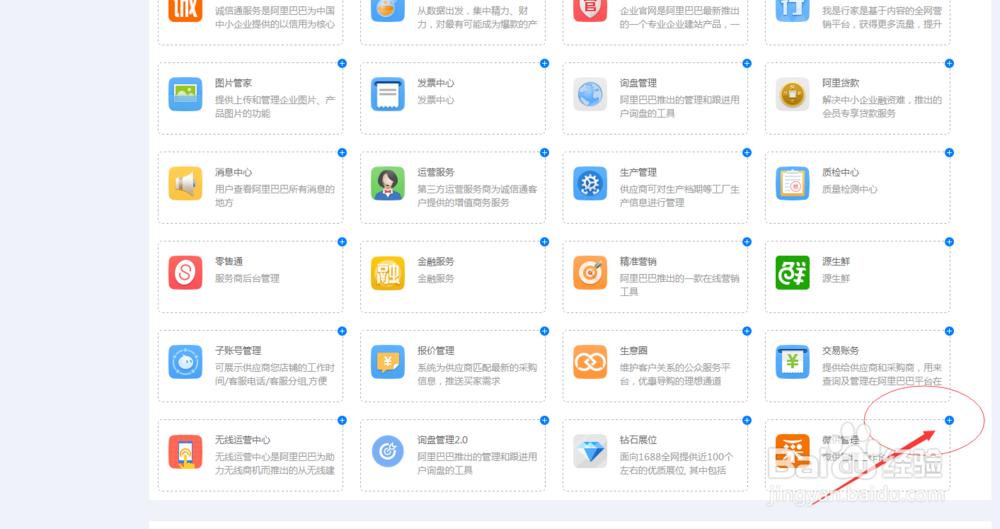Open the 消息中心 megaphone icon
Screen dimensions: 1000x529
pyautogui.click(x=185, y=183)
